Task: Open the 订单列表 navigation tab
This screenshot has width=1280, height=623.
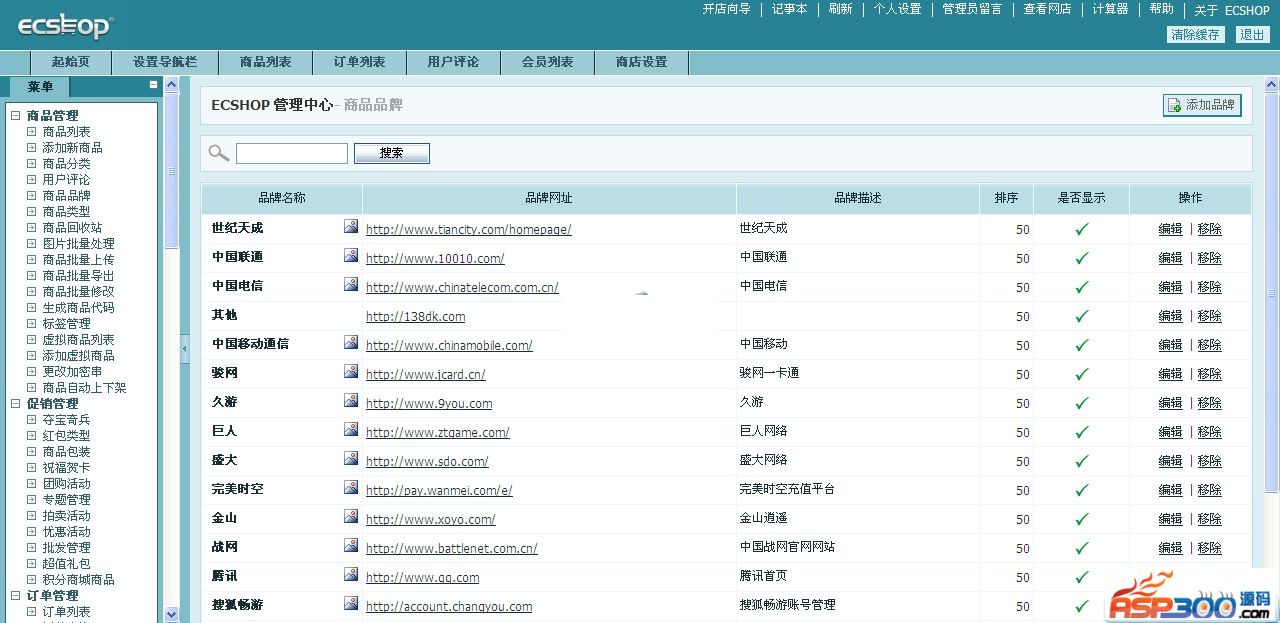Action: (x=359, y=62)
